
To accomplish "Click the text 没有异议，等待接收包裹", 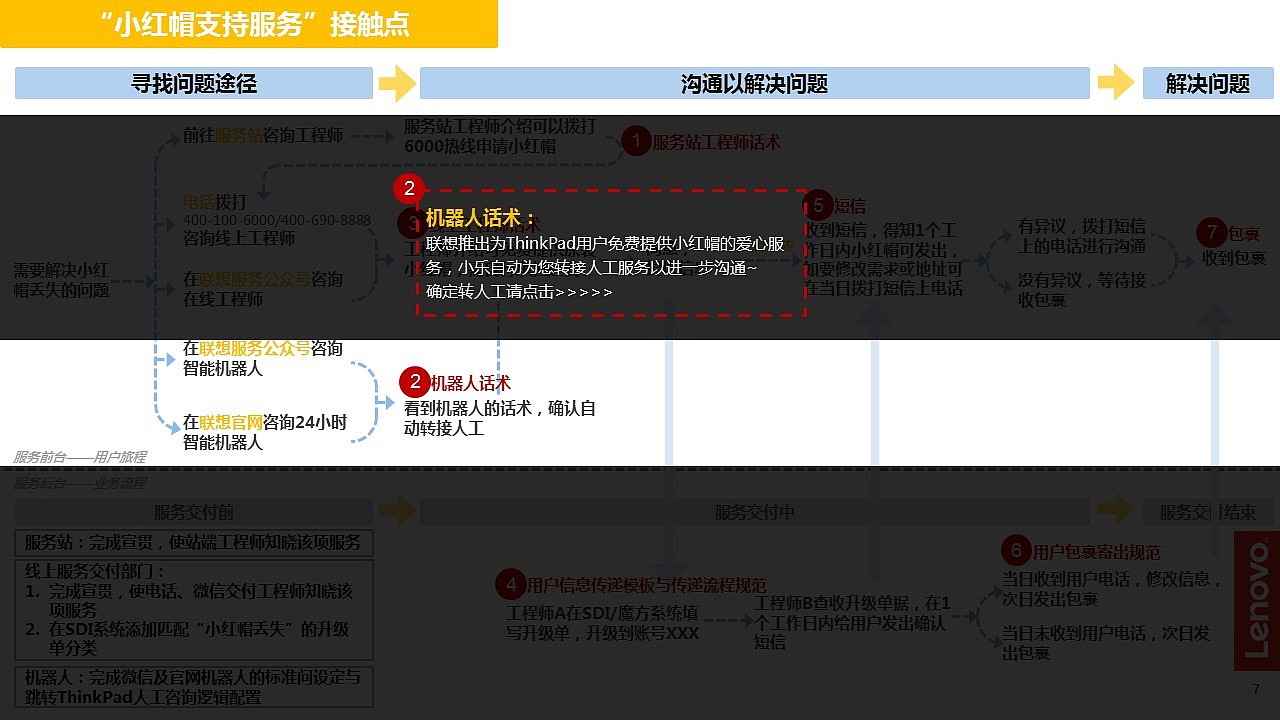I will click(x=1082, y=289).
